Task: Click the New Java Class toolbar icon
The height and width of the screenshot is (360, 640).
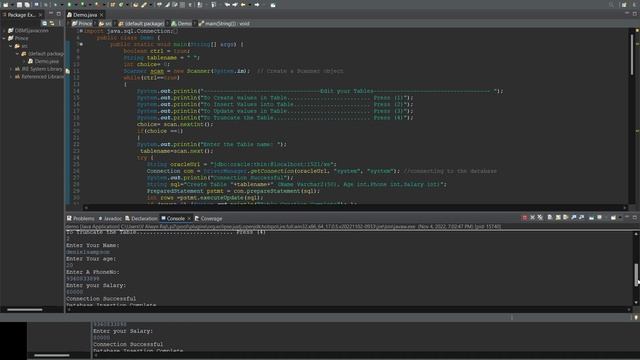Action: pos(121,4)
